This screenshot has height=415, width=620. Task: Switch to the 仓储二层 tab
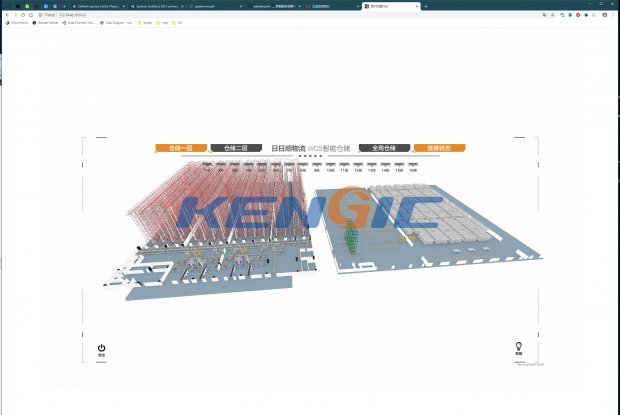point(236,148)
